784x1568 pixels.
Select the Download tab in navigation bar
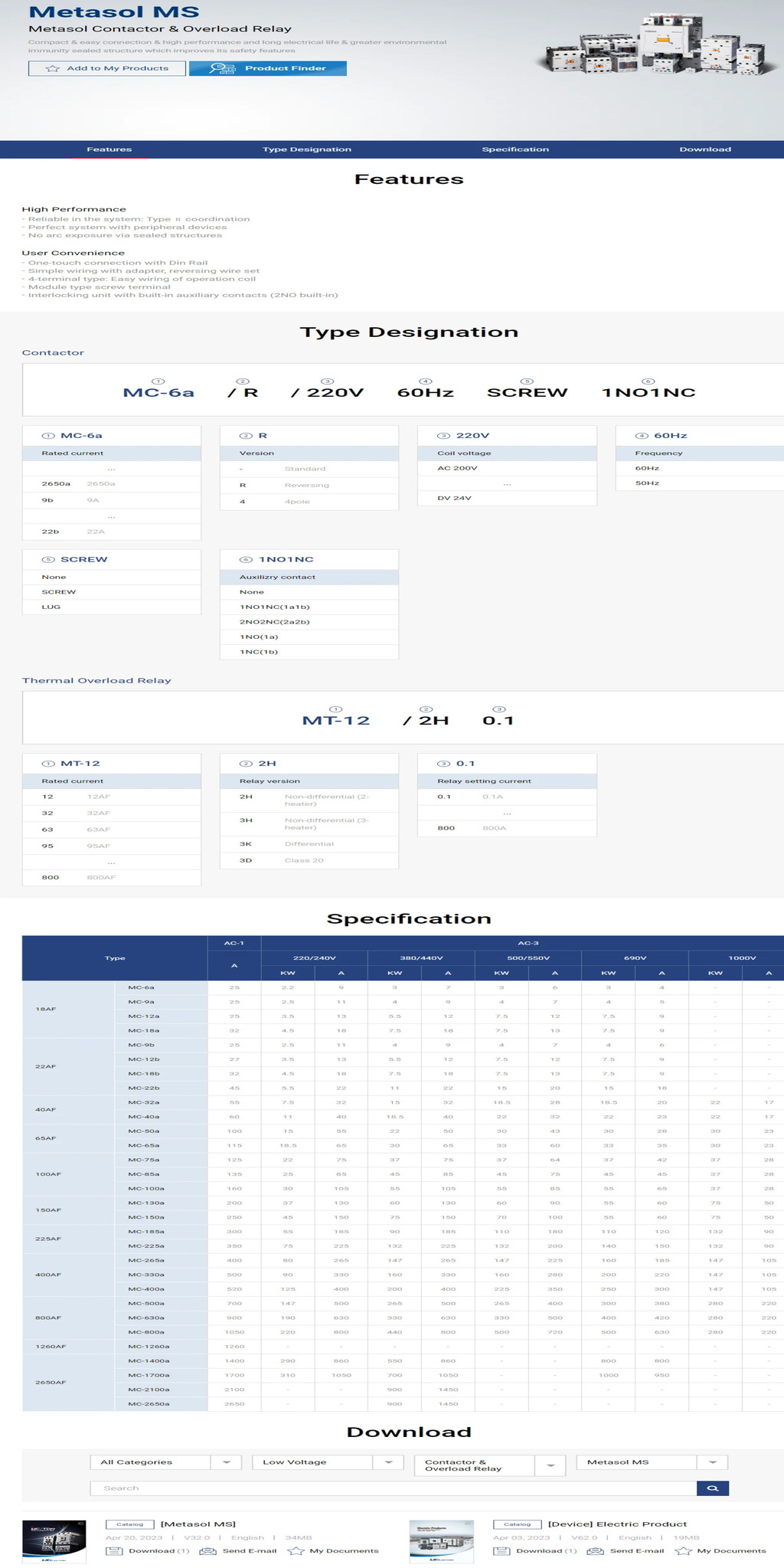tap(705, 149)
